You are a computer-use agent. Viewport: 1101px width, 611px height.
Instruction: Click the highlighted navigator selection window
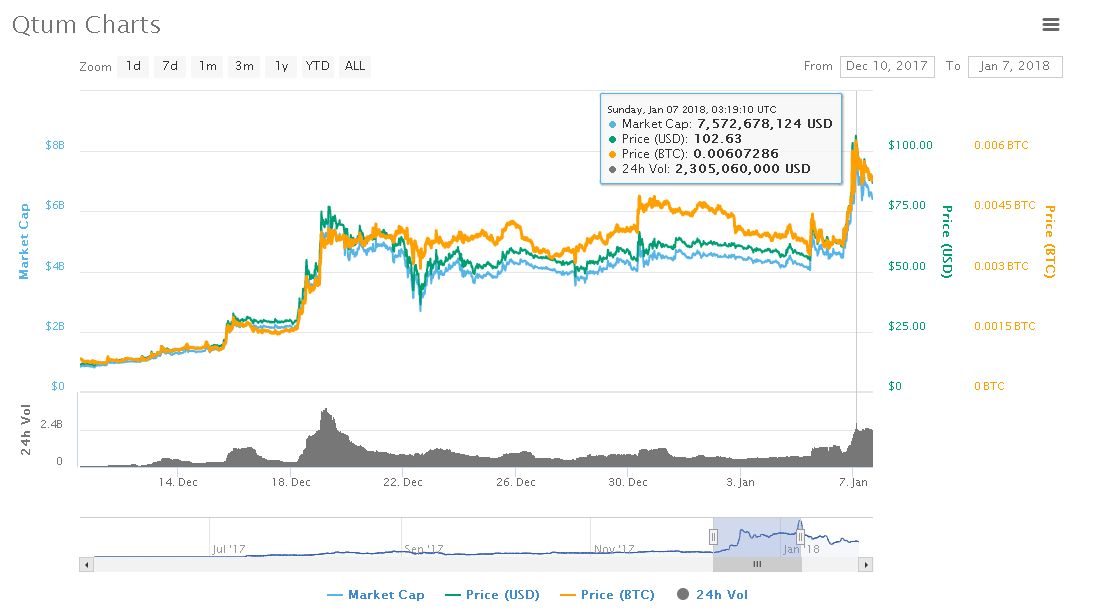(757, 537)
